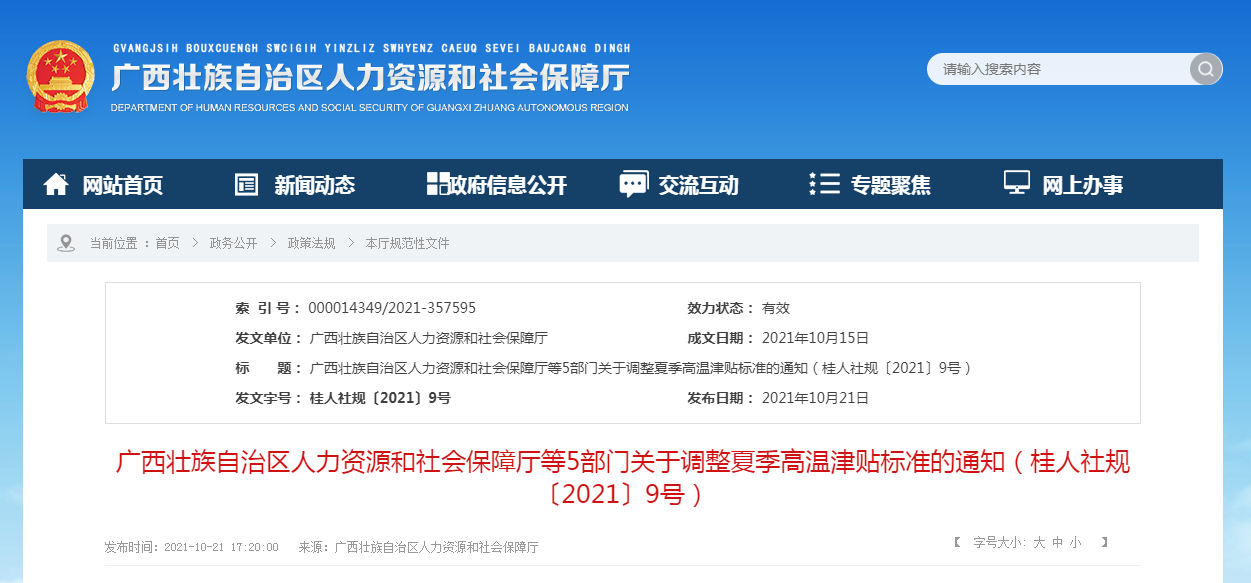The width and height of the screenshot is (1251, 583).
Task: Open the 网上办事 menu item
Action: [1083, 185]
